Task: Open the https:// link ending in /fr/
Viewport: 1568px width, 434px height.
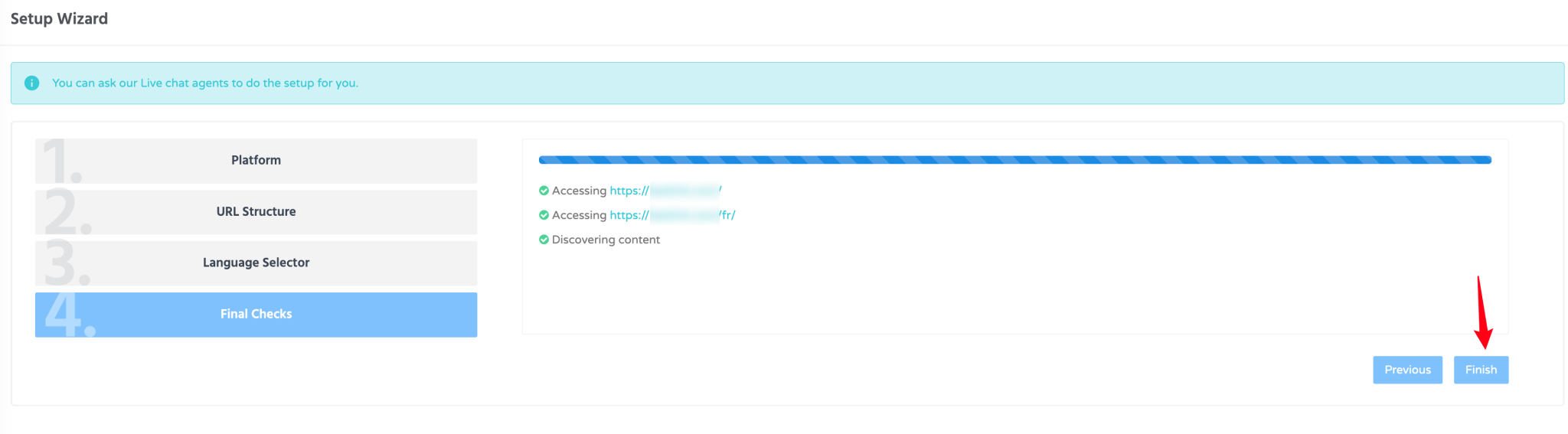Action: pyautogui.click(x=671, y=215)
